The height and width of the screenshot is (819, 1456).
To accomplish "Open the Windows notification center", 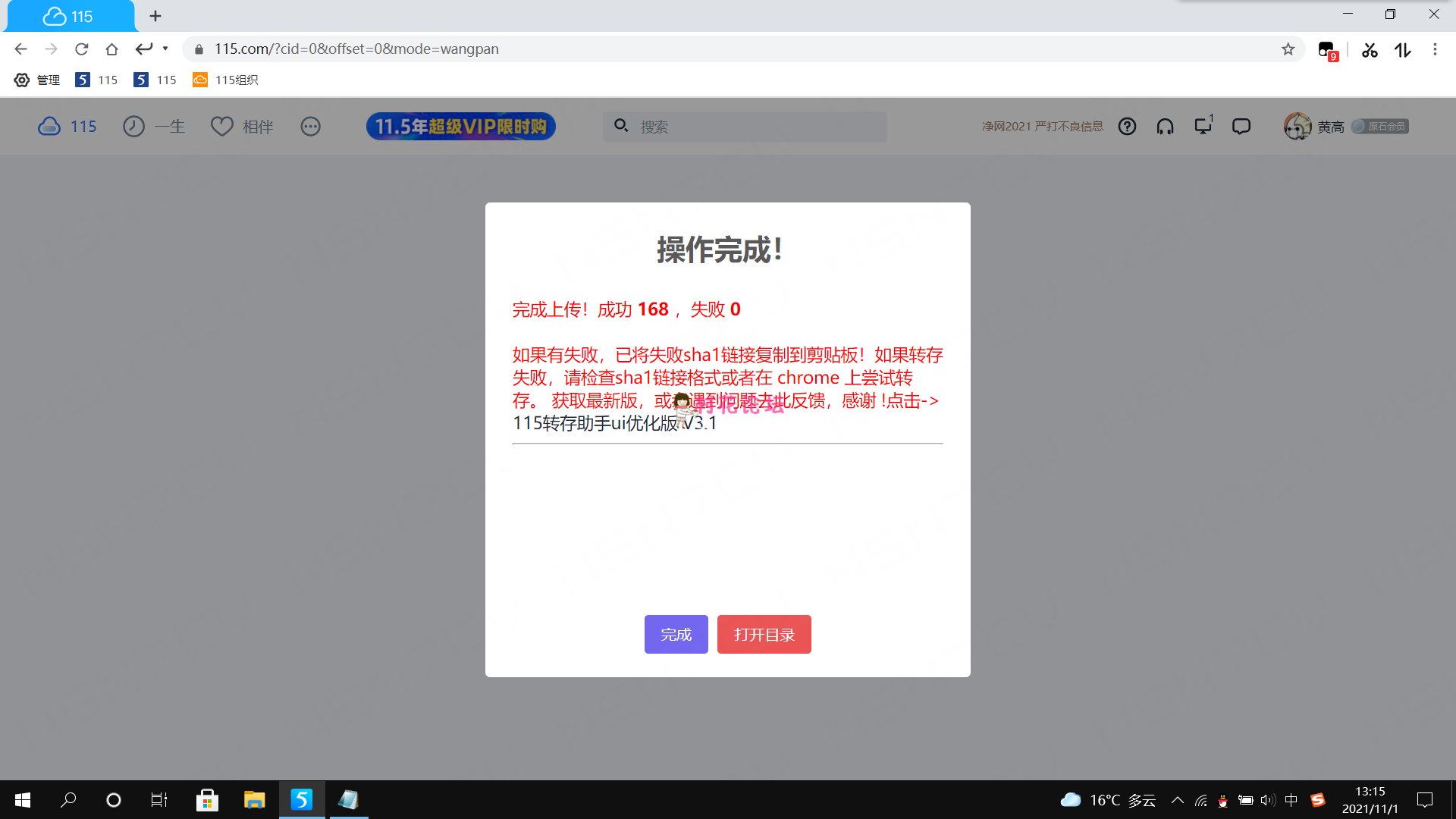I will coord(1425,799).
